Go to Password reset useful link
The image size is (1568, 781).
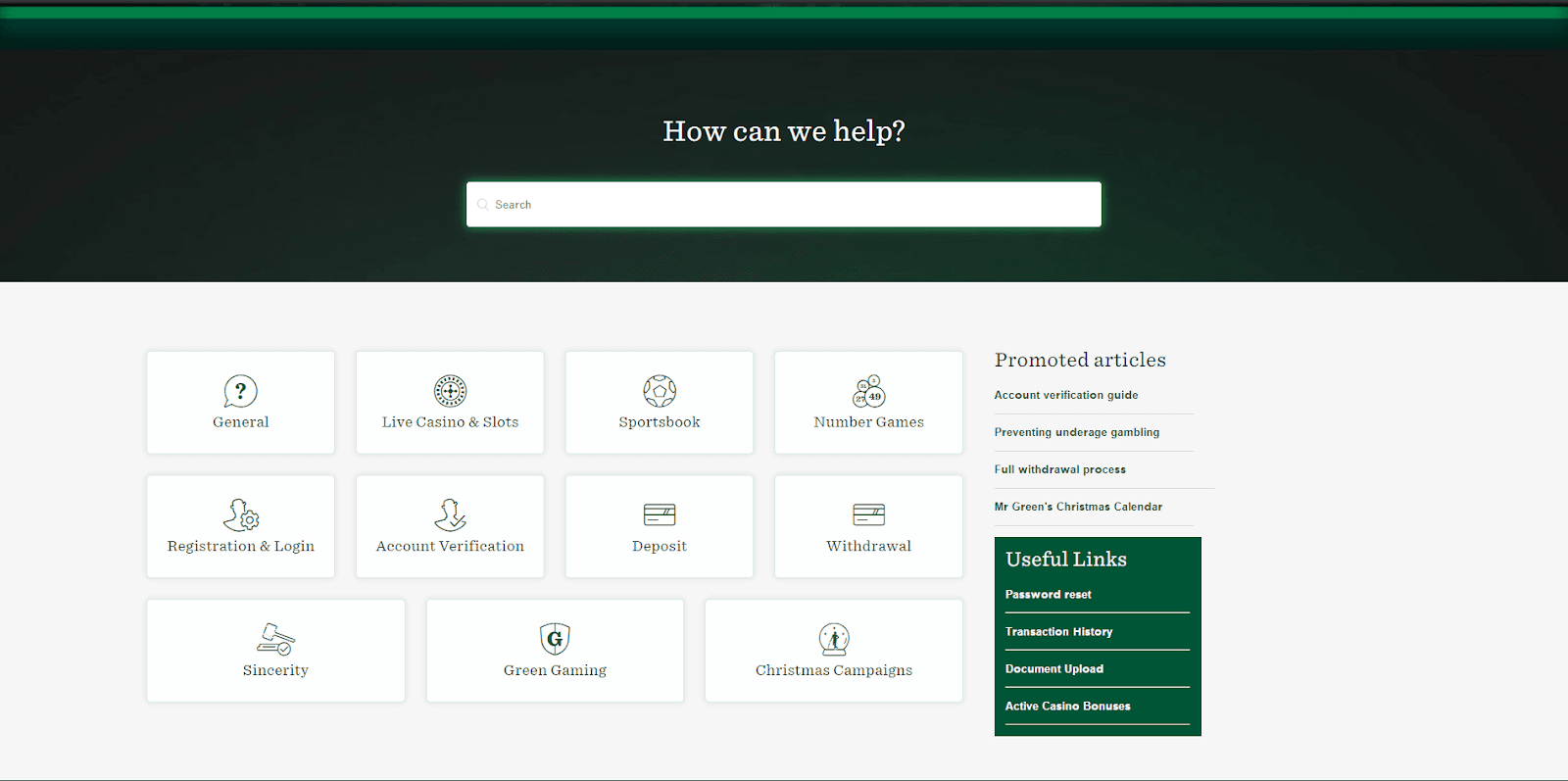tap(1048, 595)
